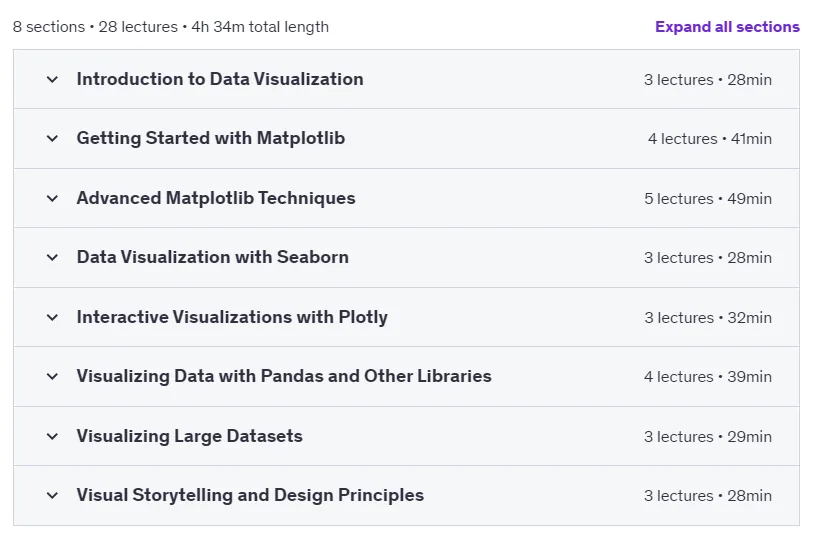Open the Visualizing Large Datasets title
This screenshot has width=819, height=541.
click(x=190, y=436)
